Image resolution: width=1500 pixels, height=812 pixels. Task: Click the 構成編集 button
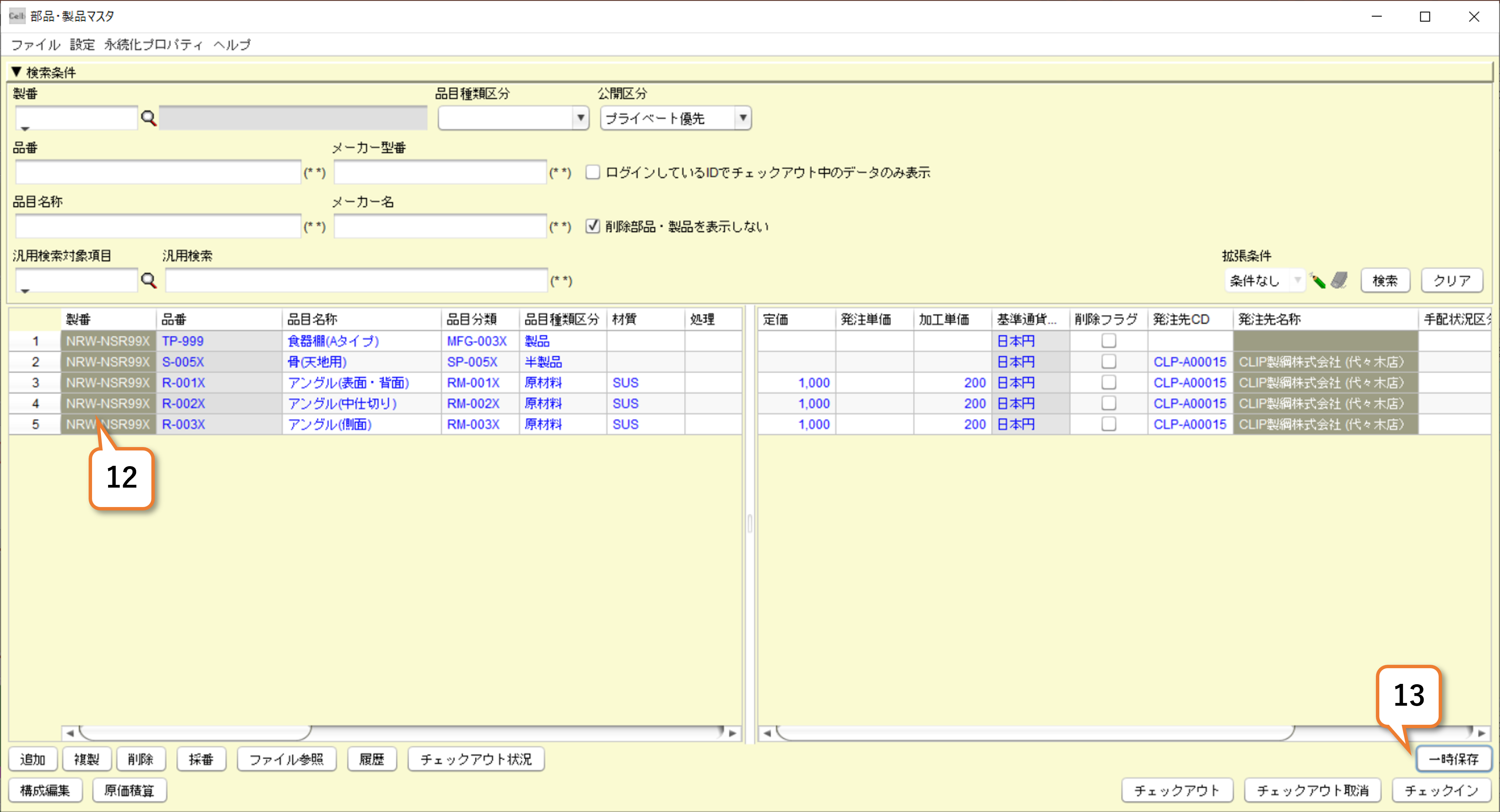click(x=45, y=791)
